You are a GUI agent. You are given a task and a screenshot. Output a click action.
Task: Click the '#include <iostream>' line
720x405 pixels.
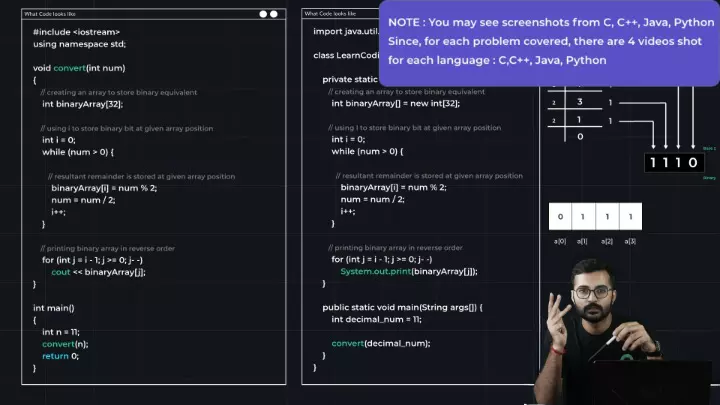pos(72,32)
